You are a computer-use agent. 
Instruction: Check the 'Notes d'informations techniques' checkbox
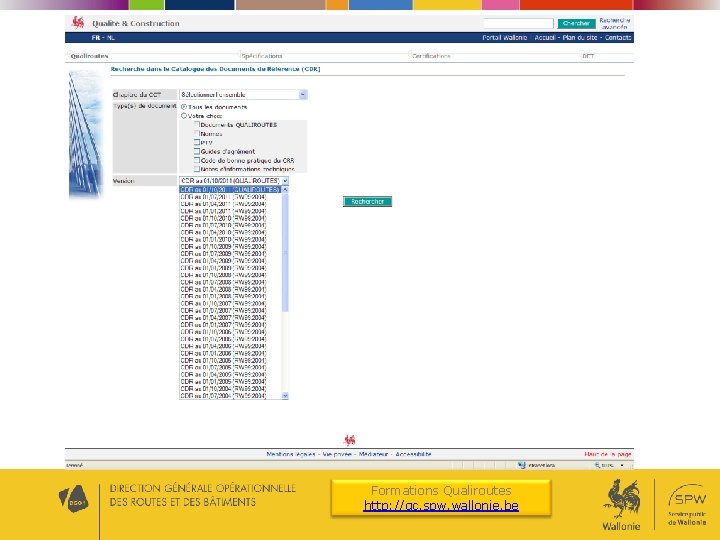tap(197, 169)
